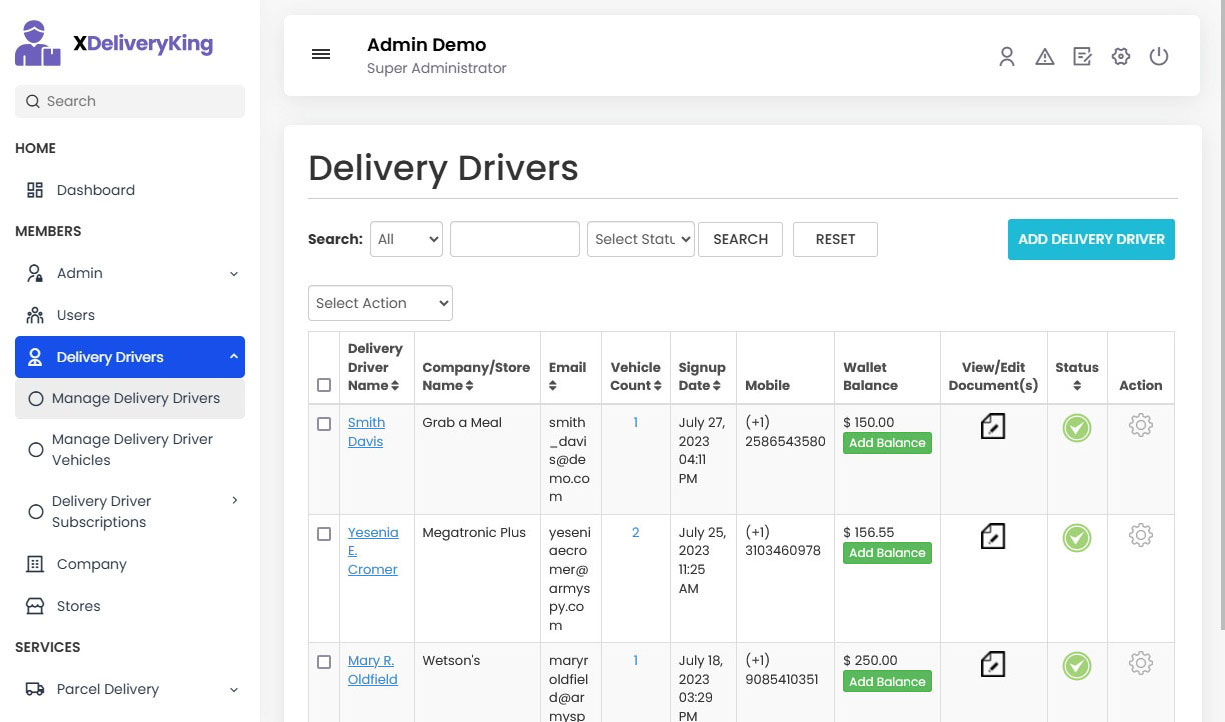Click the alert triangle icon
The image size is (1225, 722).
pos(1045,57)
